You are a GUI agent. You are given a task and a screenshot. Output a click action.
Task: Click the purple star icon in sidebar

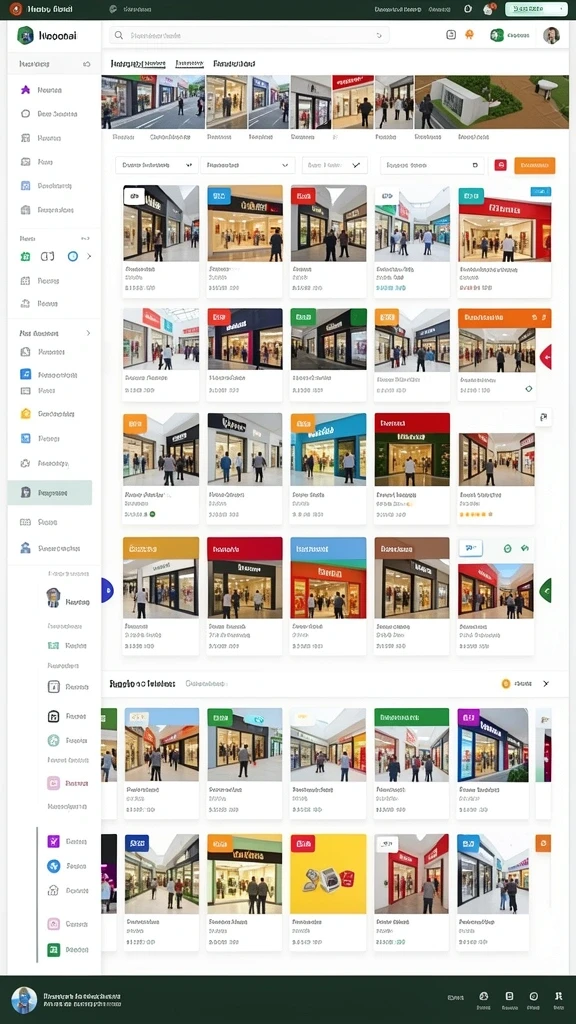click(x=25, y=90)
